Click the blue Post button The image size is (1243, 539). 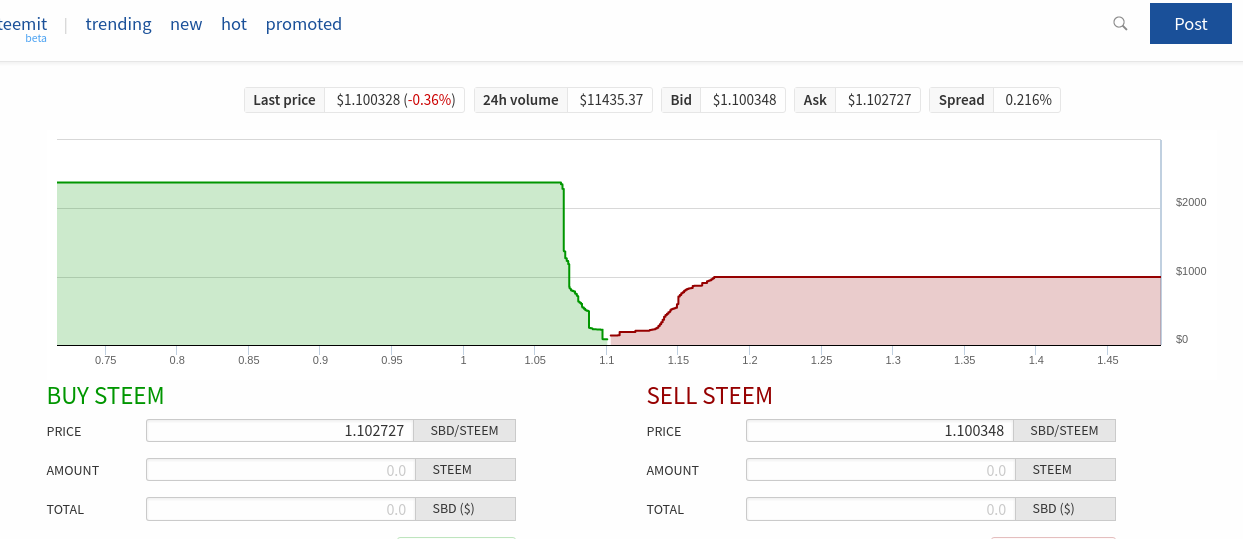click(1191, 24)
